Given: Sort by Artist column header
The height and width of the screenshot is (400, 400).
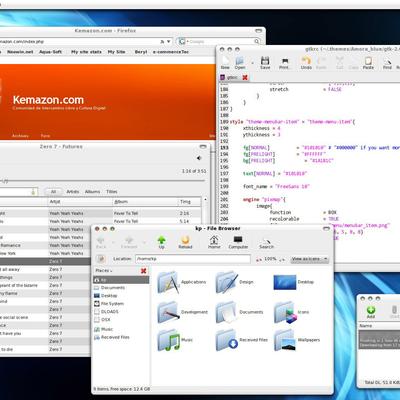Looking at the screenshot, I should (x=80, y=202).
